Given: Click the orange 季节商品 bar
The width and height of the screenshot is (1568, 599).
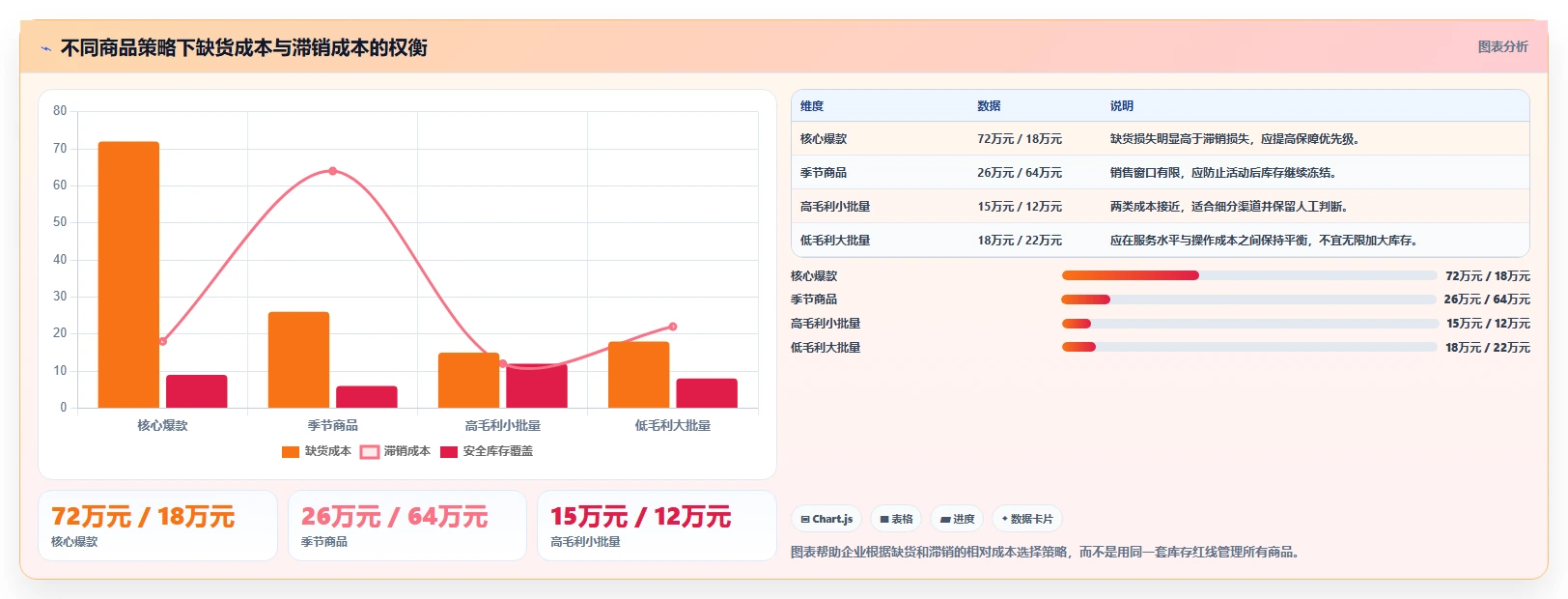Looking at the screenshot, I should pyautogui.click(x=298, y=359).
